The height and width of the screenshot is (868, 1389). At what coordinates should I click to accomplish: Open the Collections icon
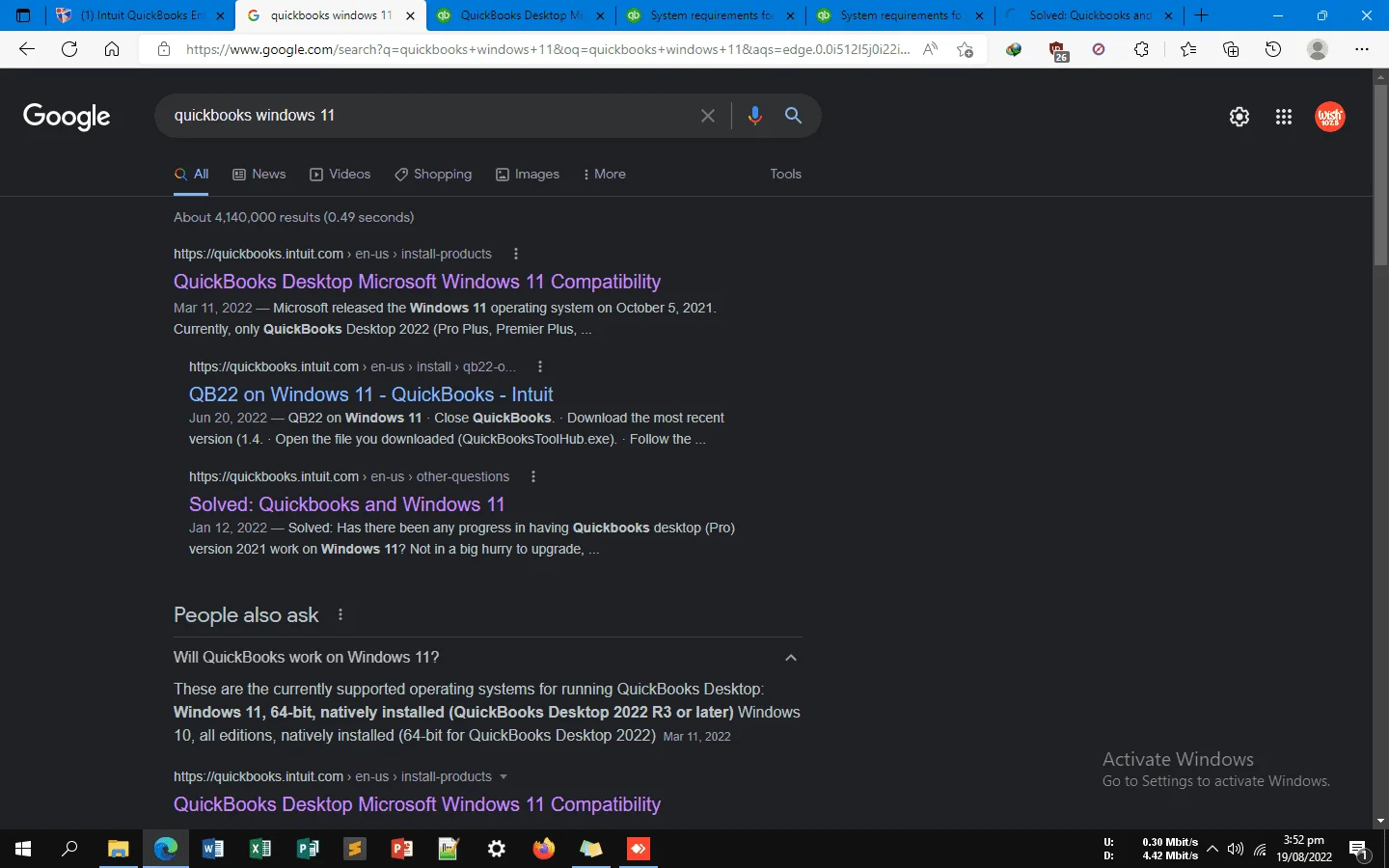(1231, 49)
